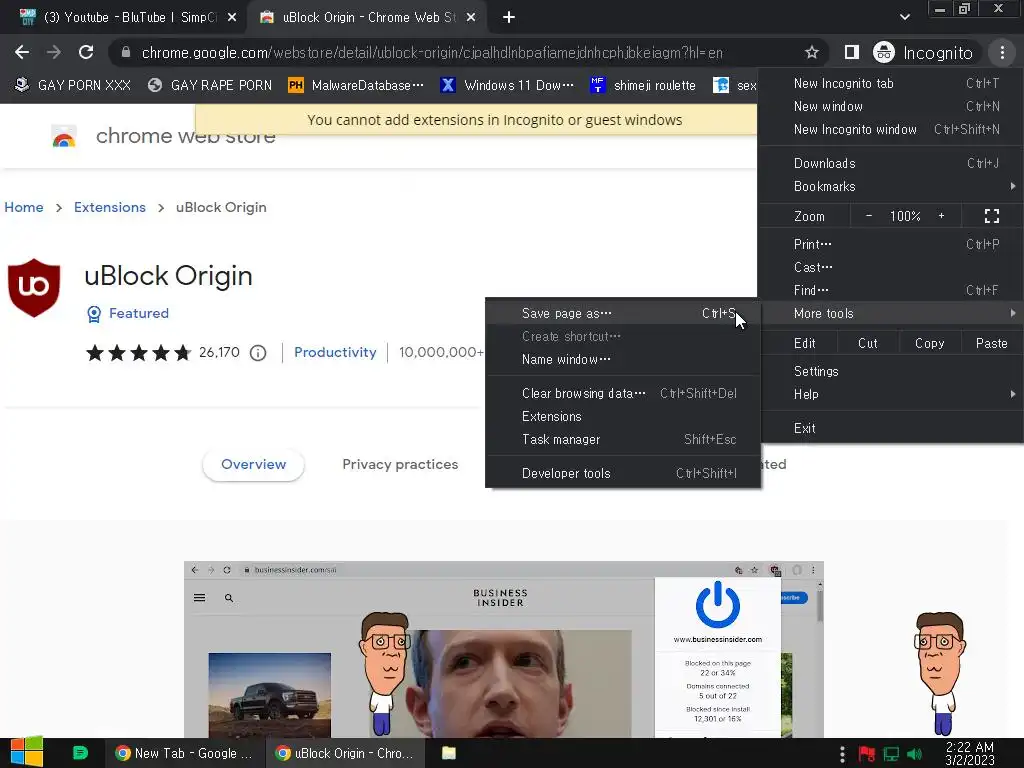Select the Overview tab

(253, 464)
